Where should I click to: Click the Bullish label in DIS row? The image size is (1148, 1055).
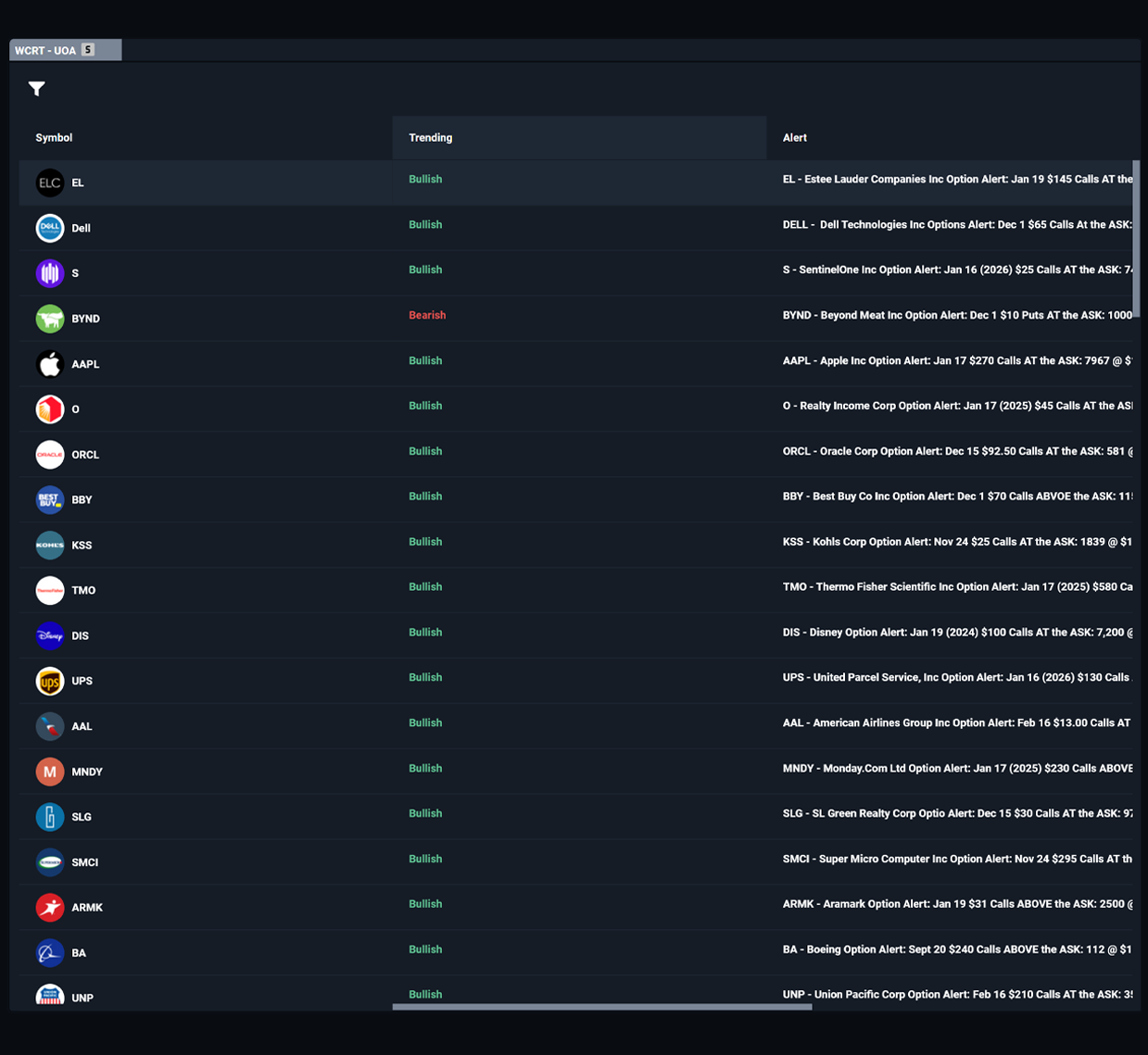(425, 633)
